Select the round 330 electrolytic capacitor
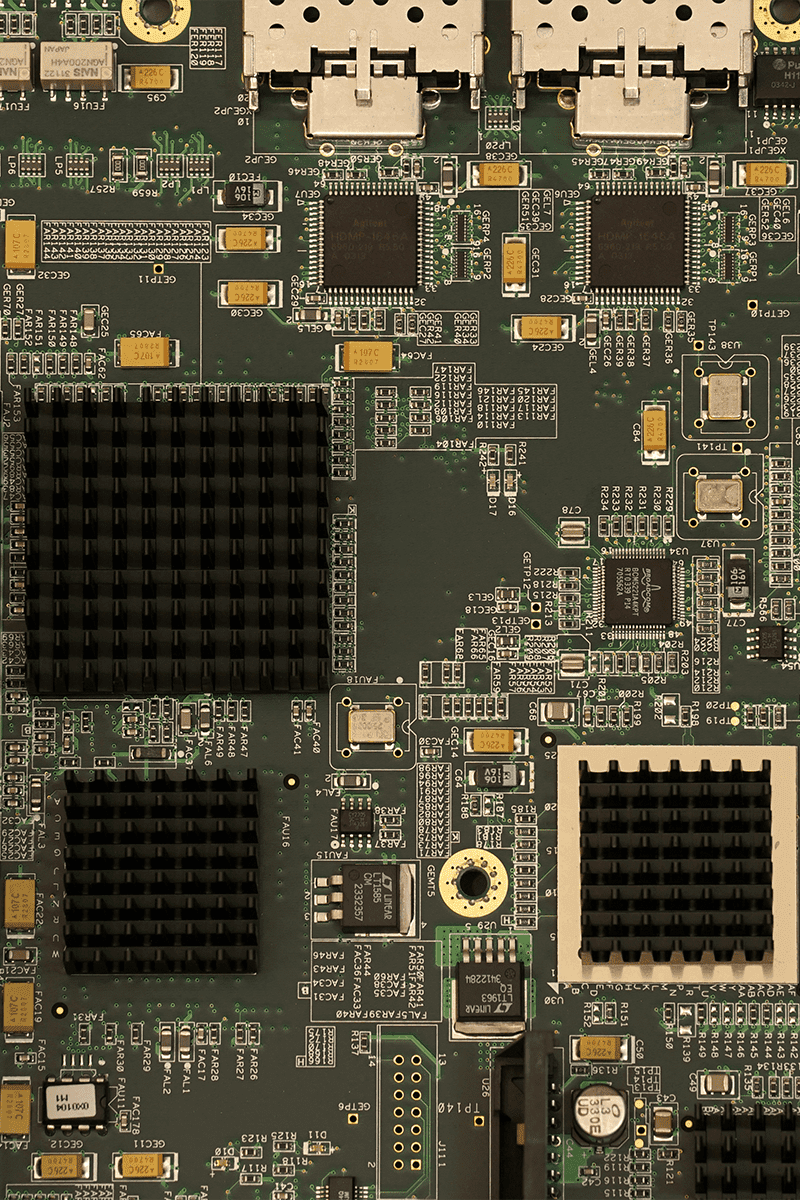This screenshot has width=800, height=1200. (602, 1116)
